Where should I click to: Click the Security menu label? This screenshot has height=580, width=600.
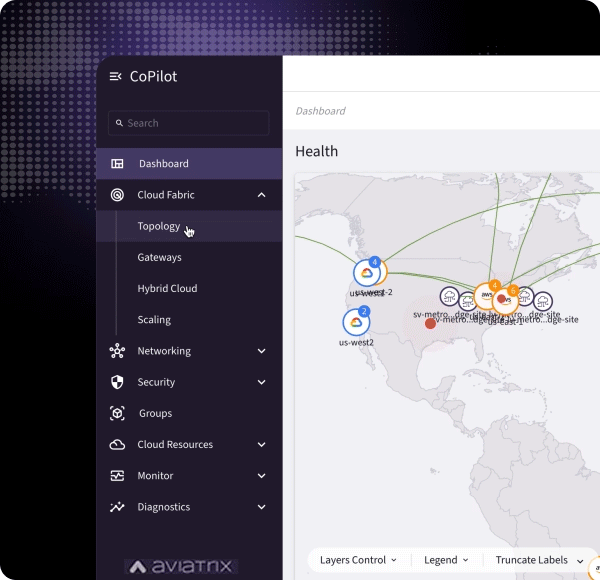[x=156, y=382]
